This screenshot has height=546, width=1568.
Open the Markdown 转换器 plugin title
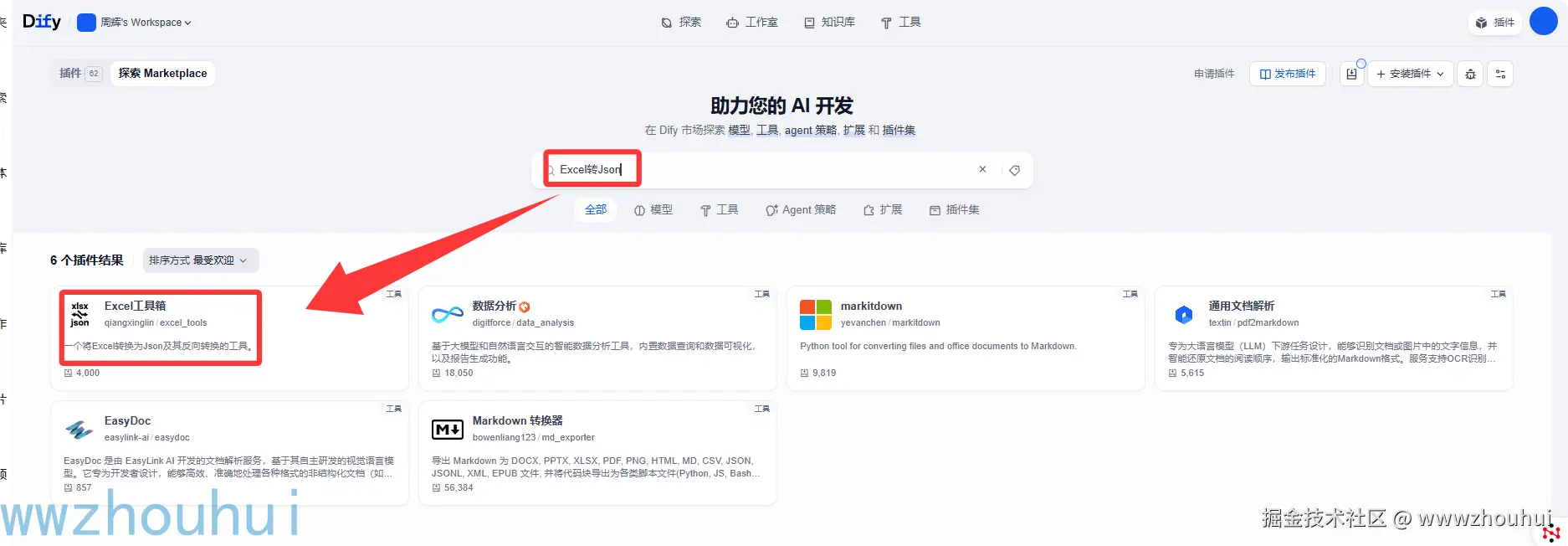517,421
